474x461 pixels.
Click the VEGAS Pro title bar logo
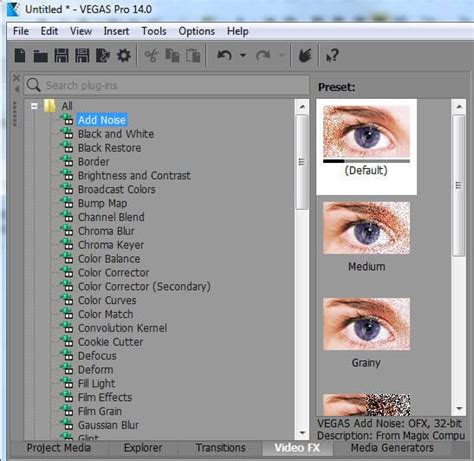click(x=13, y=9)
